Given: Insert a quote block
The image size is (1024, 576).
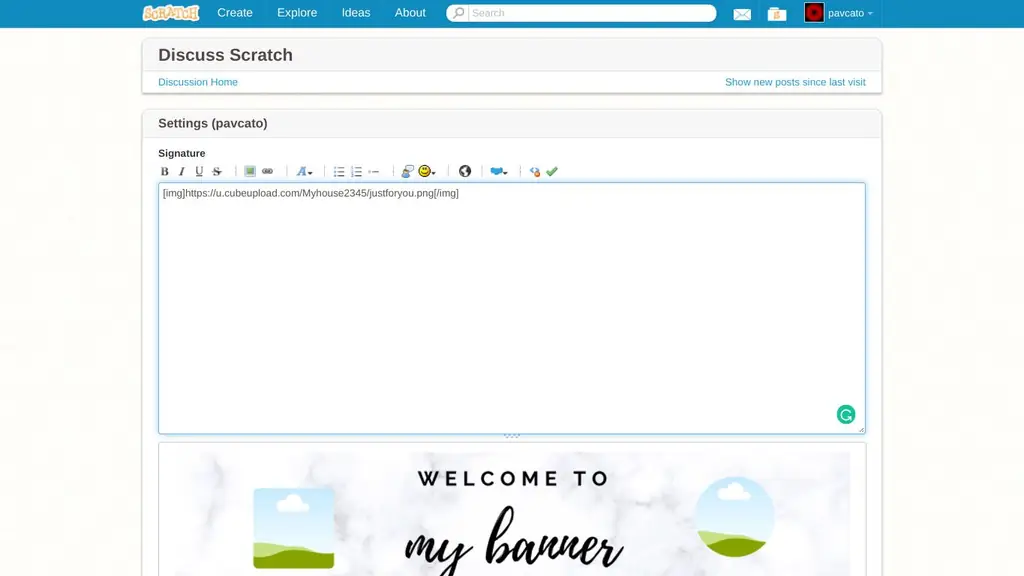Looking at the screenshot, I should coord(408,171).
